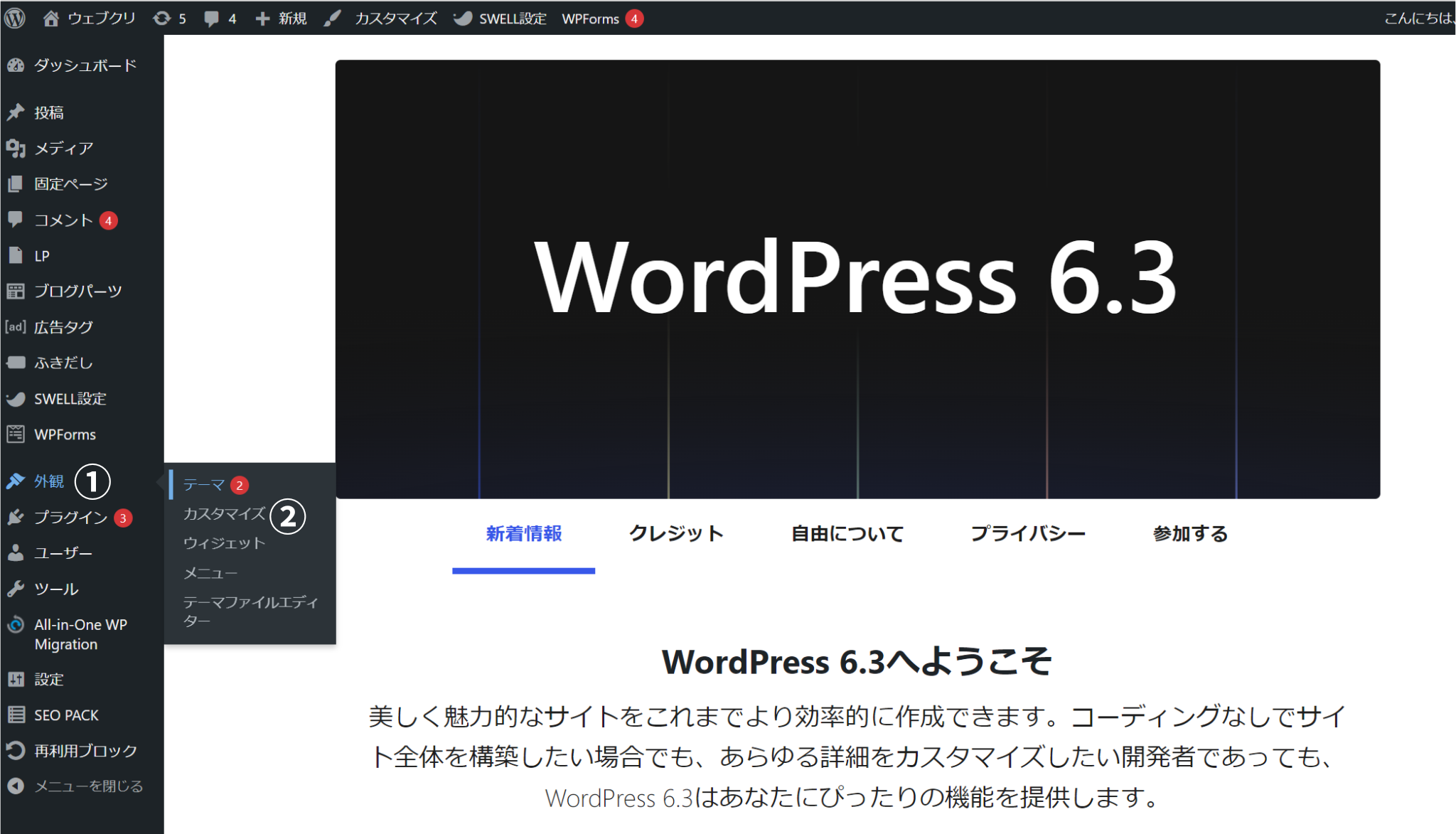Click the 設定 sliders icon
This screenshot has height=834, width=1456.
(x=16, y=679)
